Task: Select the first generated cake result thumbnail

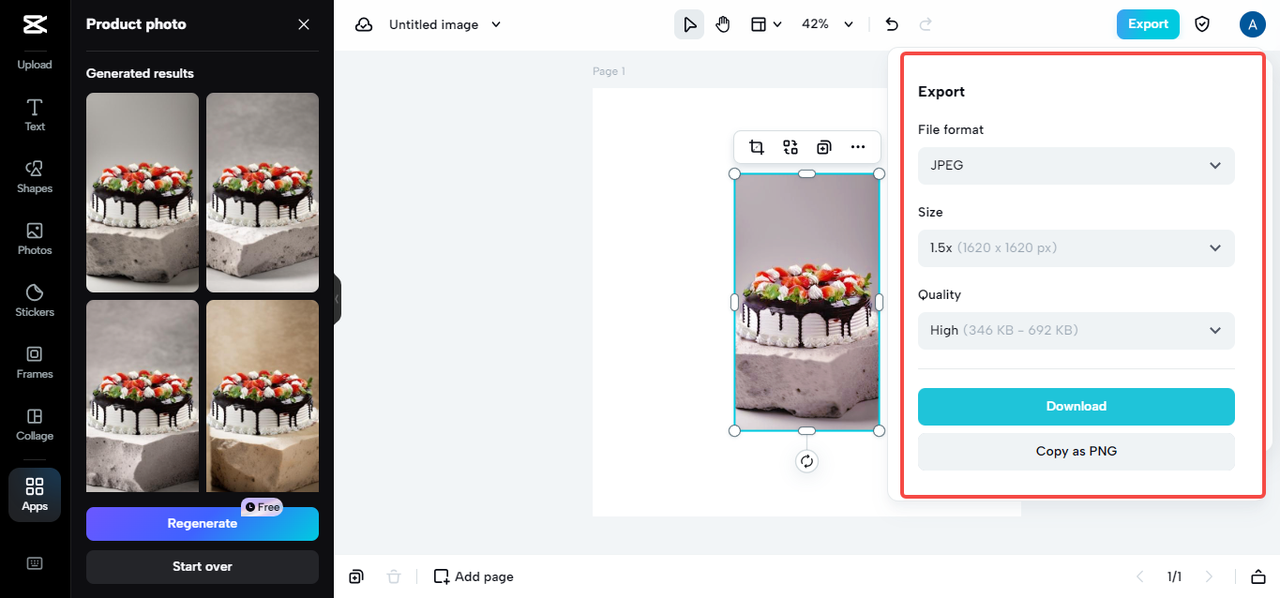Action: (x=142, y=193)
